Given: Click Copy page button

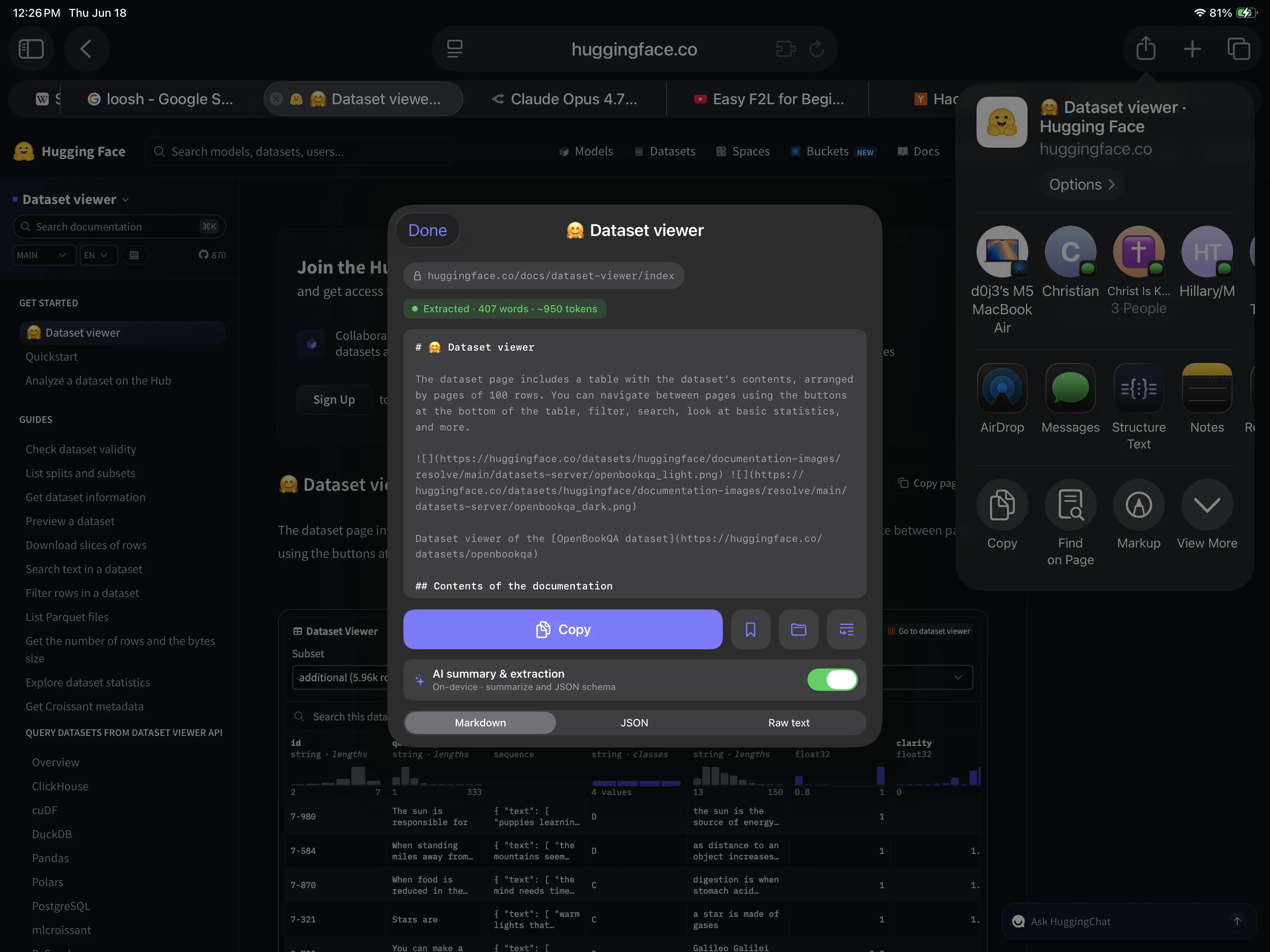Looking at the screenshot, I should click(x=927, y=483).
